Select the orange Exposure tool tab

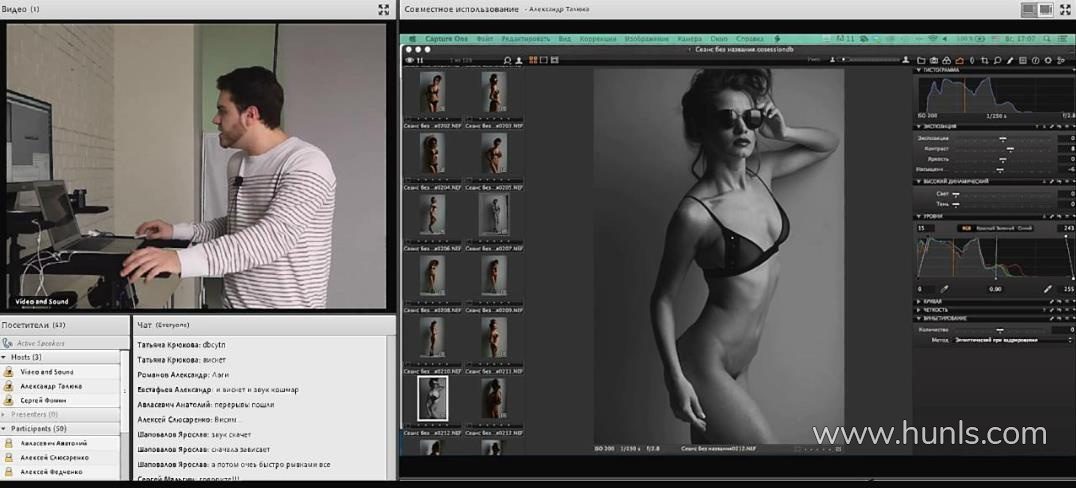[x=959, y=60]
